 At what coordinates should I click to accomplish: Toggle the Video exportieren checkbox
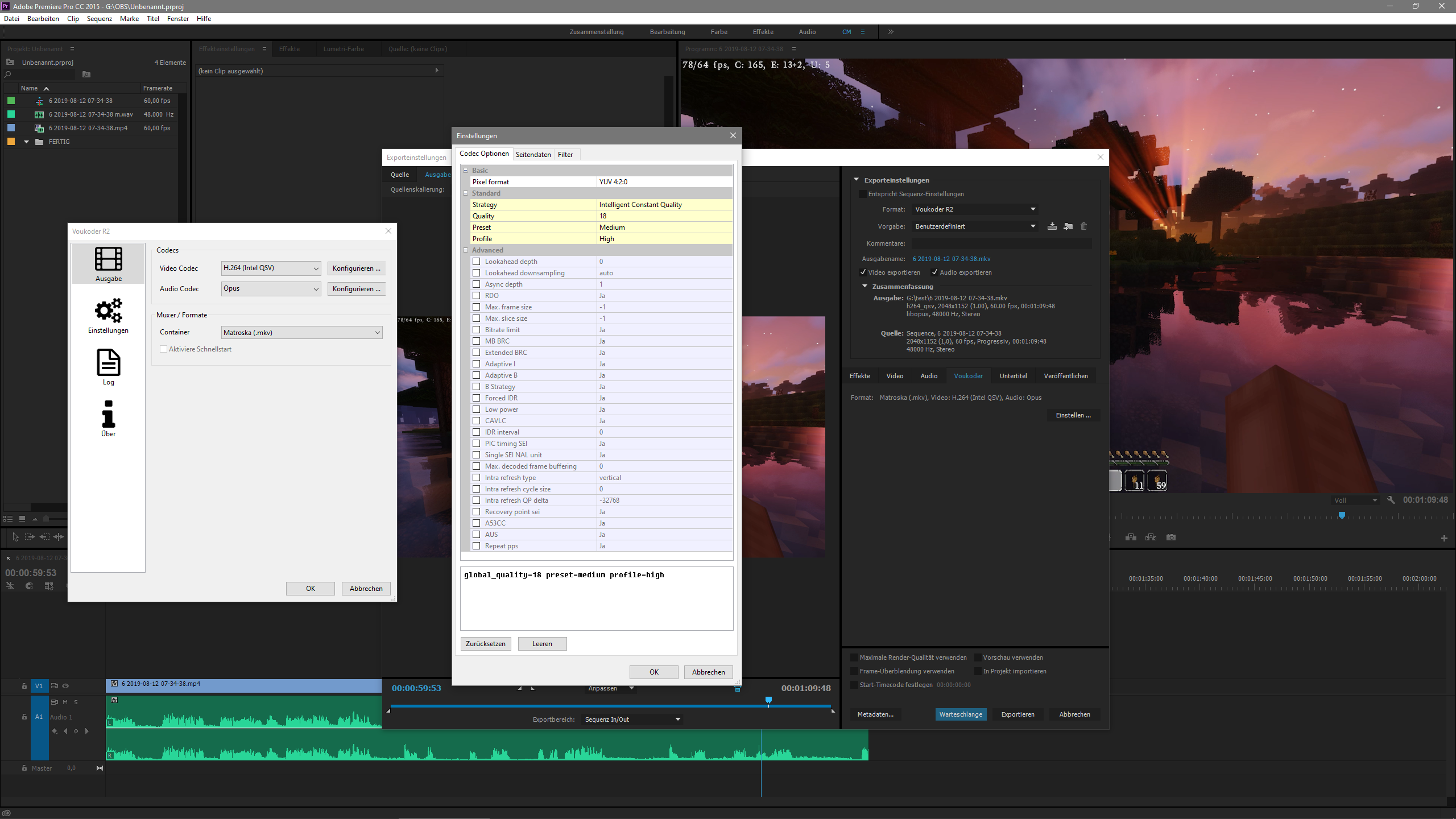(863, 272)
